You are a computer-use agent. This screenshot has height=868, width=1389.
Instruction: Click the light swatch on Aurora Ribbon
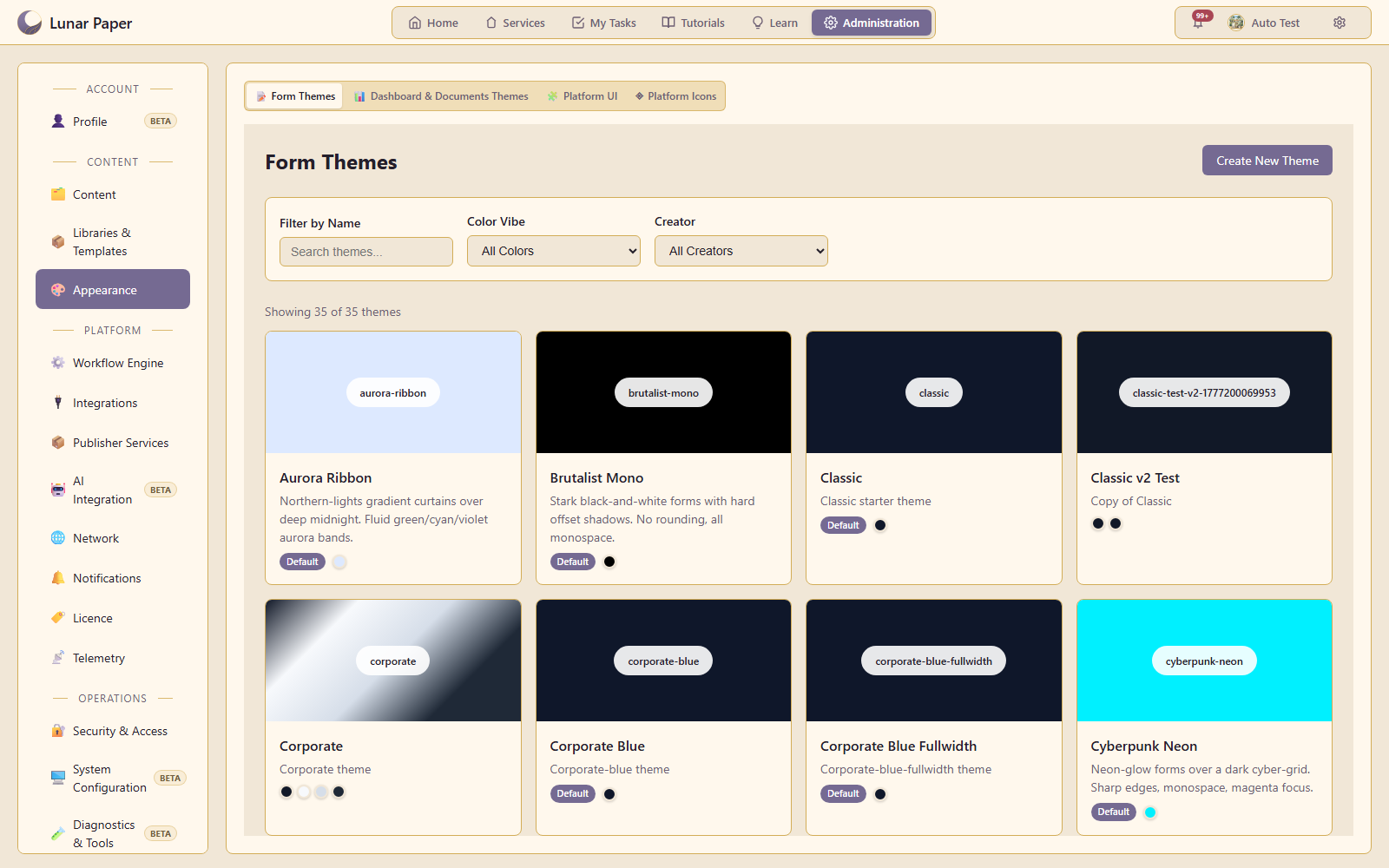click(x=339, y=562)
